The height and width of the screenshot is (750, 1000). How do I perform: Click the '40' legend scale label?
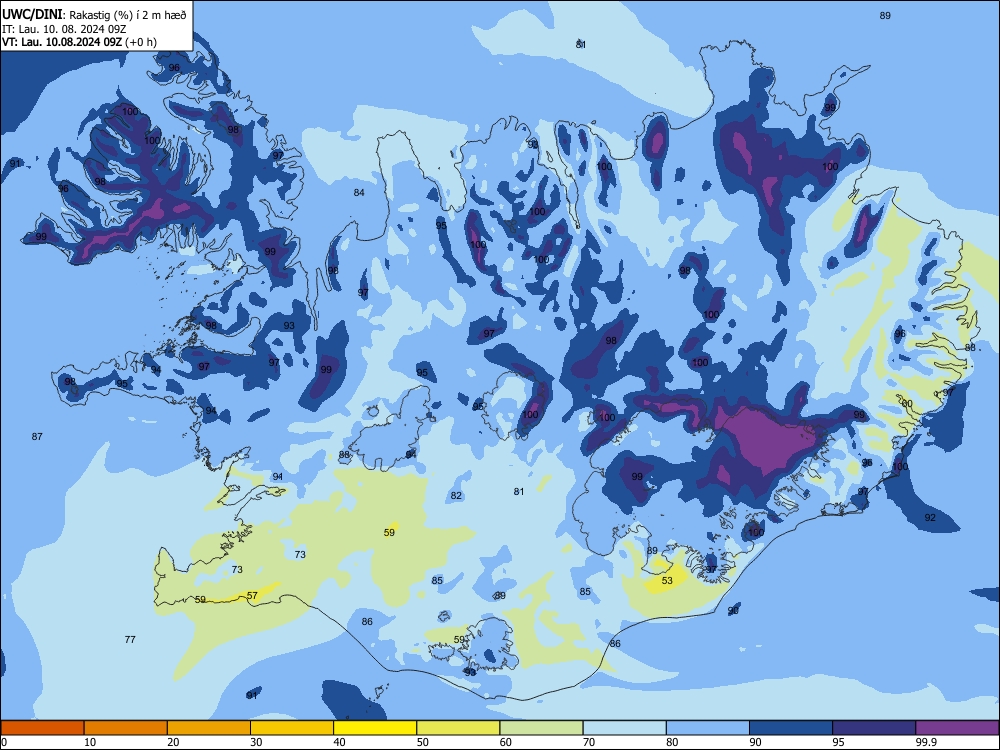pyautogui.click(x=340, y=742)
